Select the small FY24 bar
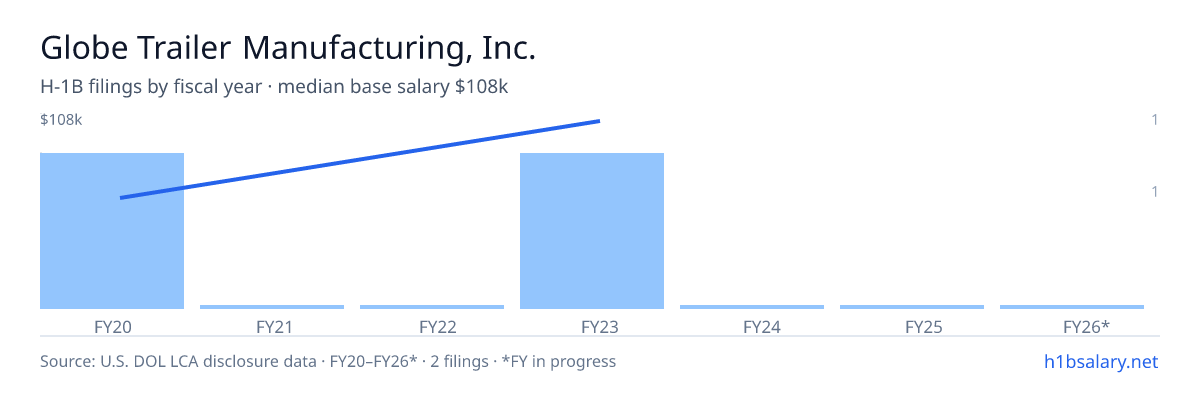This screenshot has width=1200, height=400. click(x=752, y=307)
